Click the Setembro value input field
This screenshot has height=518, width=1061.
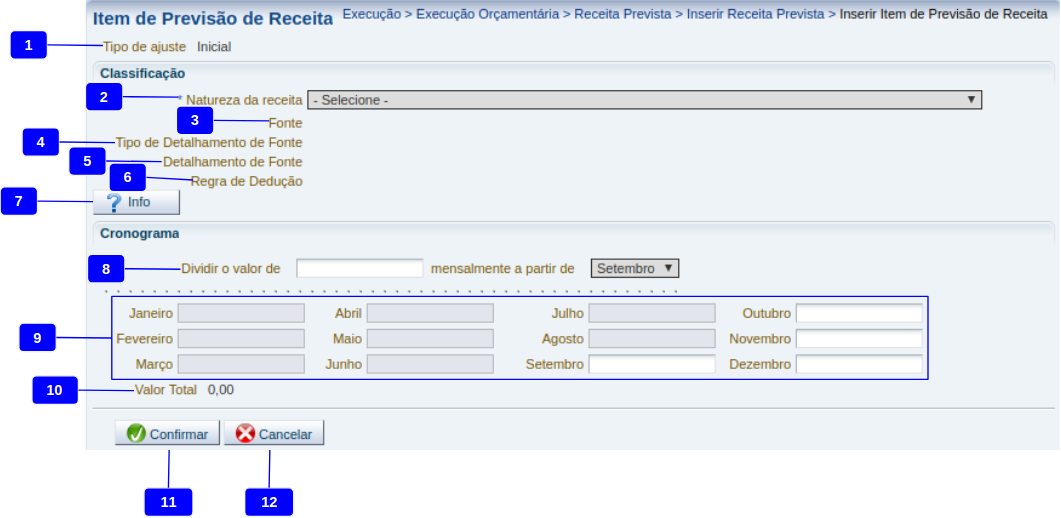point(651,364)
